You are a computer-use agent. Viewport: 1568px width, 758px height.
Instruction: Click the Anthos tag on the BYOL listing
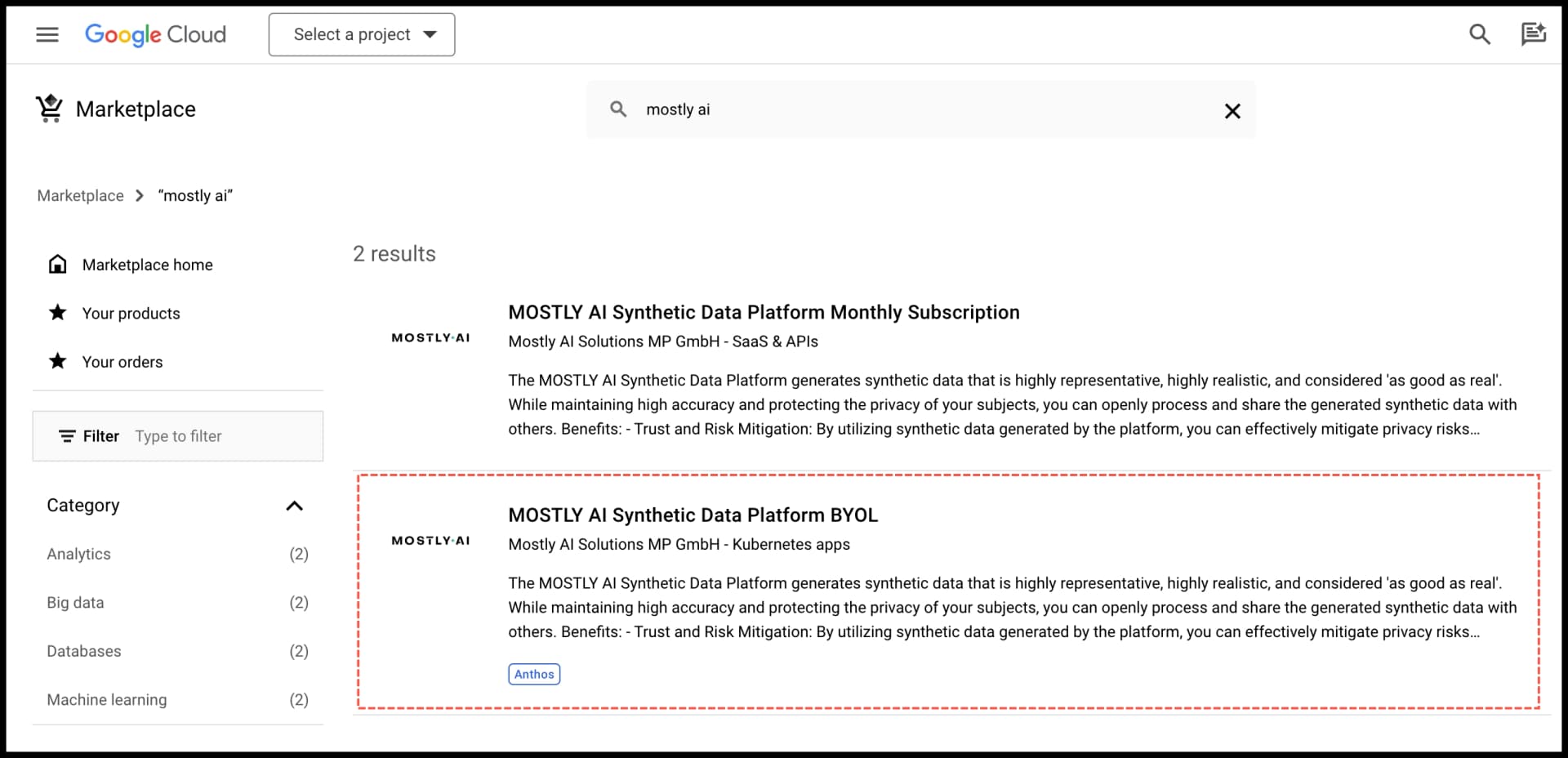[533, 674]
